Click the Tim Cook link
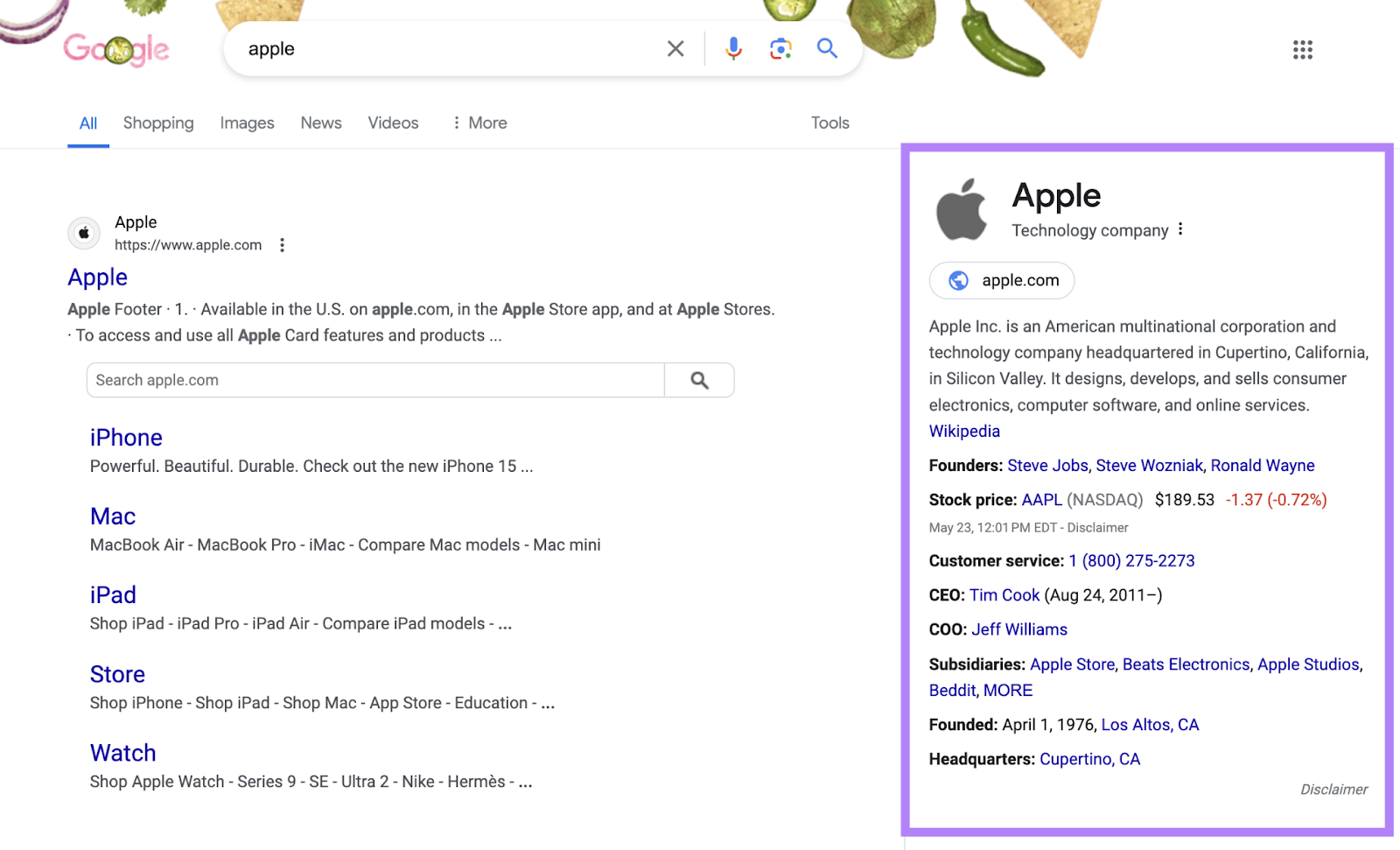The height and width of the screenshot is (850, 1400). [1004, 594]
